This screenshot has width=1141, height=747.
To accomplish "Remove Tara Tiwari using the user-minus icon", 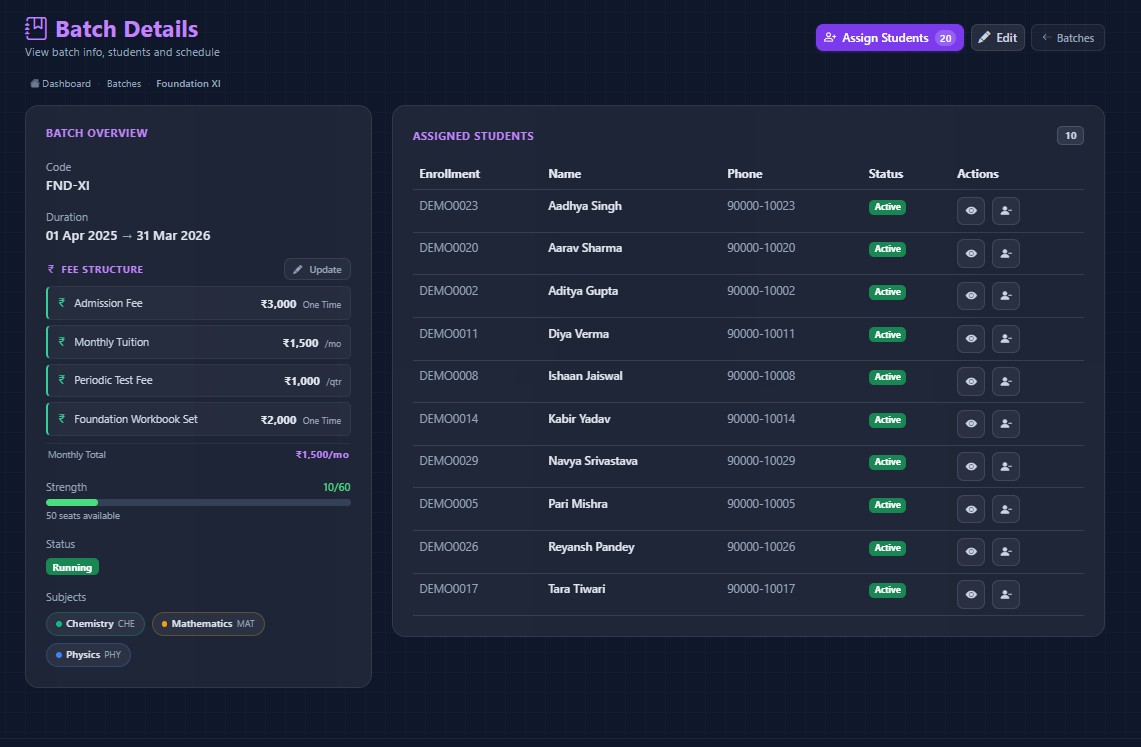I will coord(1006,594).
